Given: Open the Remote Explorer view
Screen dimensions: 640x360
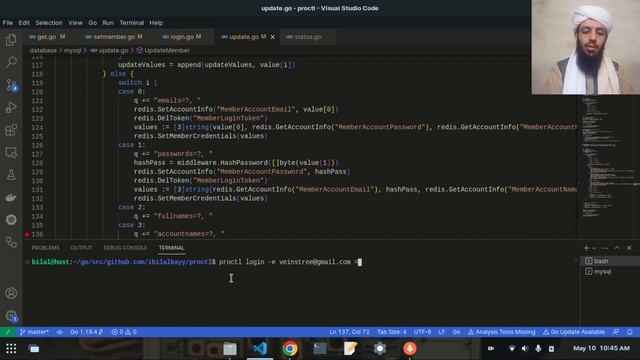Looking at the screenshot, I should (x=11, y=153).
